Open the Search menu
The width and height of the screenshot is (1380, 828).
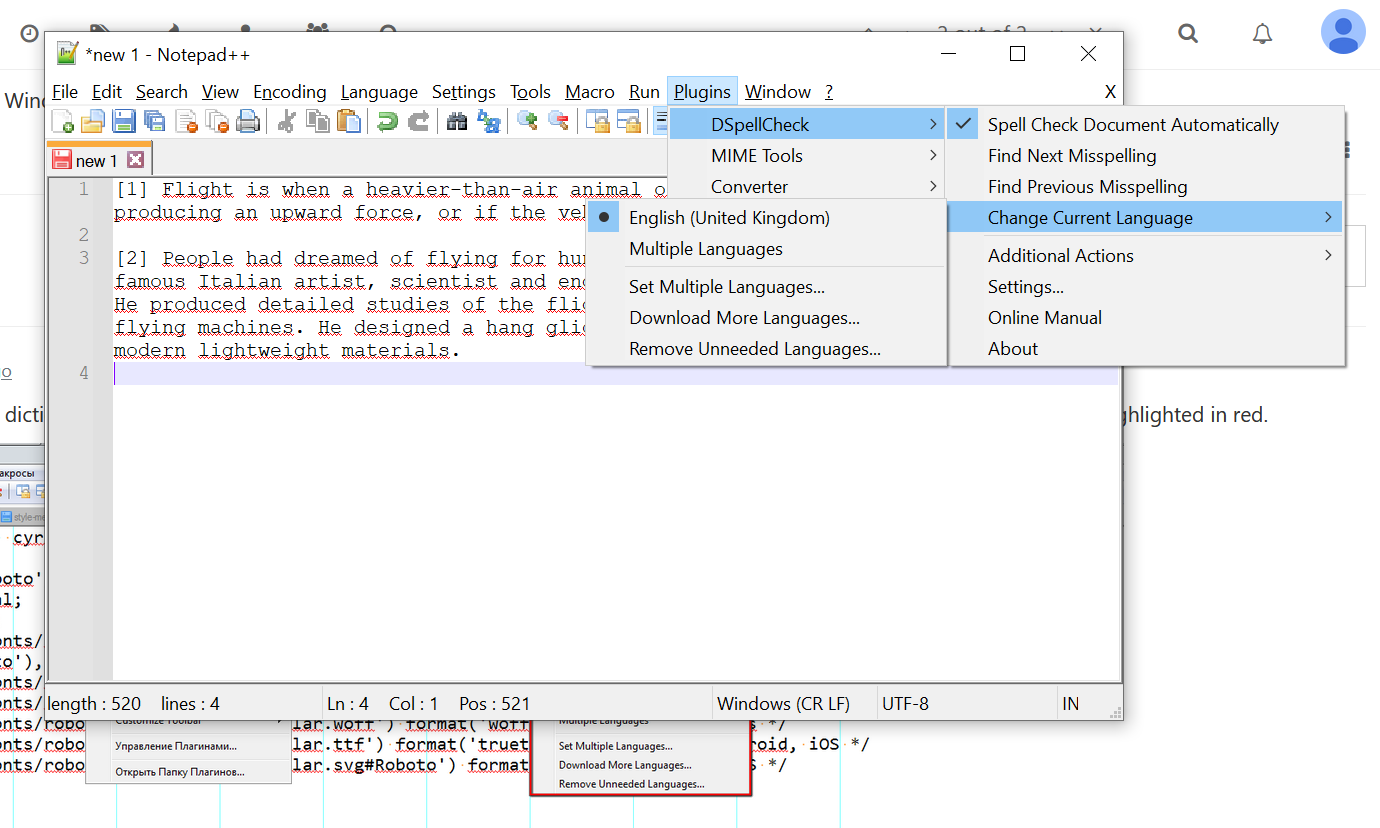pos(162,92)
